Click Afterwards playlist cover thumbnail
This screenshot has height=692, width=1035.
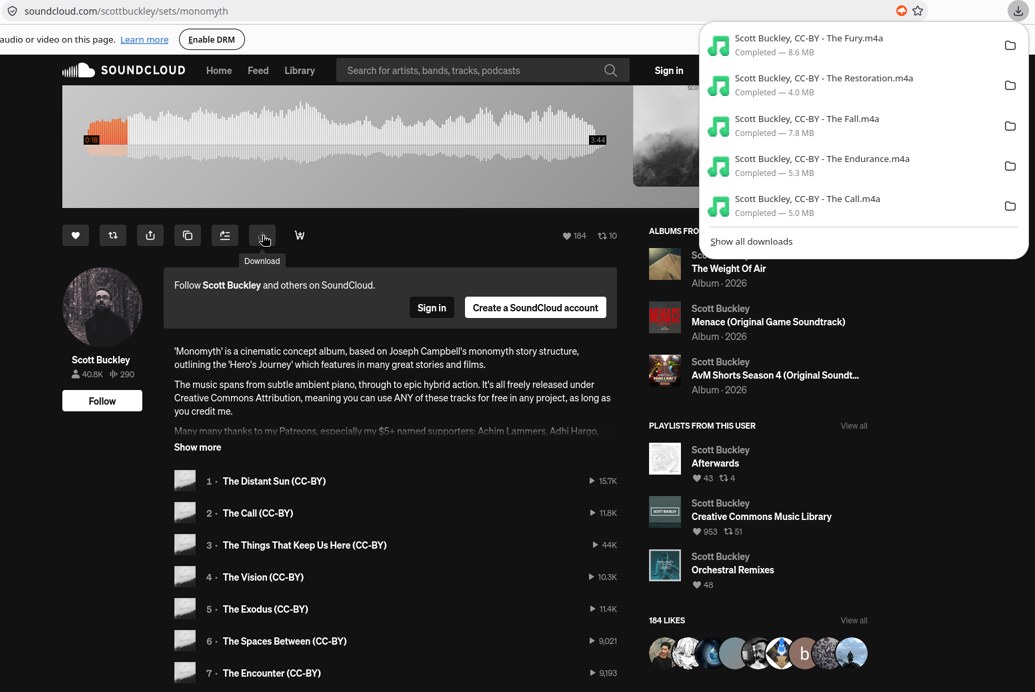(665, 459)
